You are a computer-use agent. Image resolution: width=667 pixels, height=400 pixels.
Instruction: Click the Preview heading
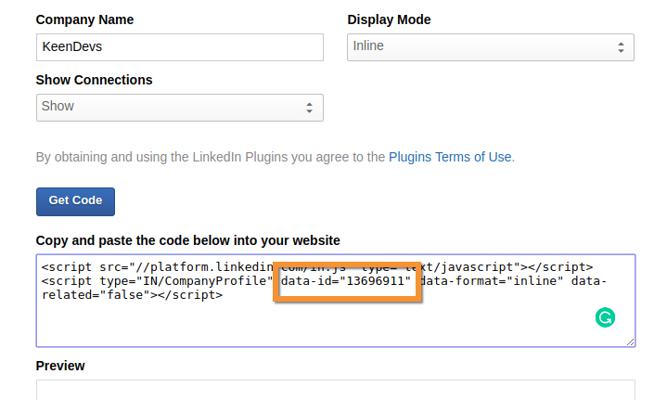click(60, 366)
